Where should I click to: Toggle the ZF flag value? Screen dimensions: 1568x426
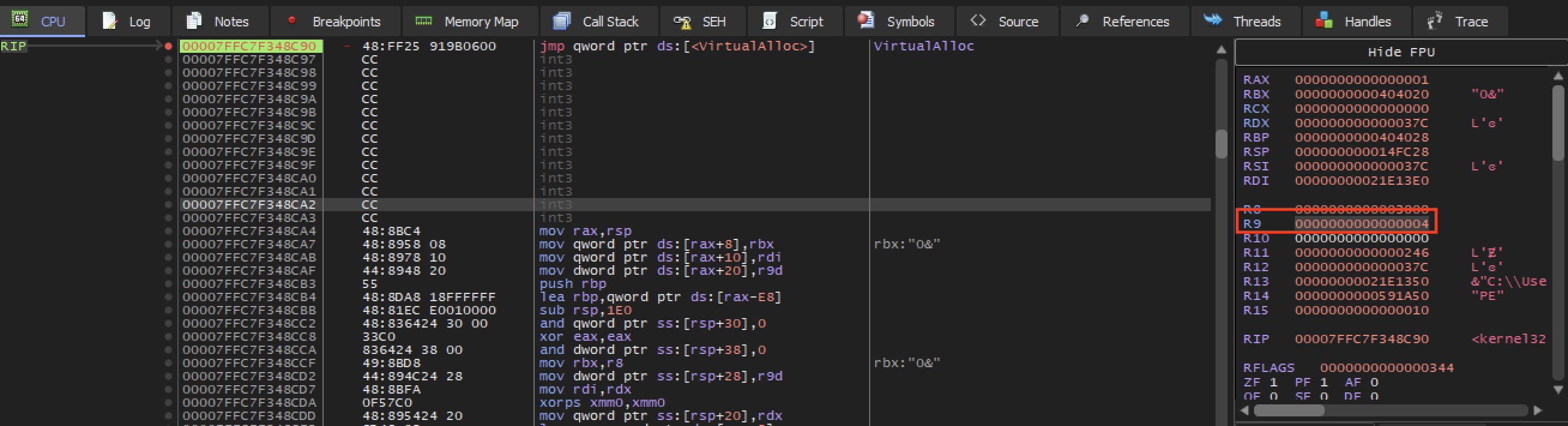1273,383
